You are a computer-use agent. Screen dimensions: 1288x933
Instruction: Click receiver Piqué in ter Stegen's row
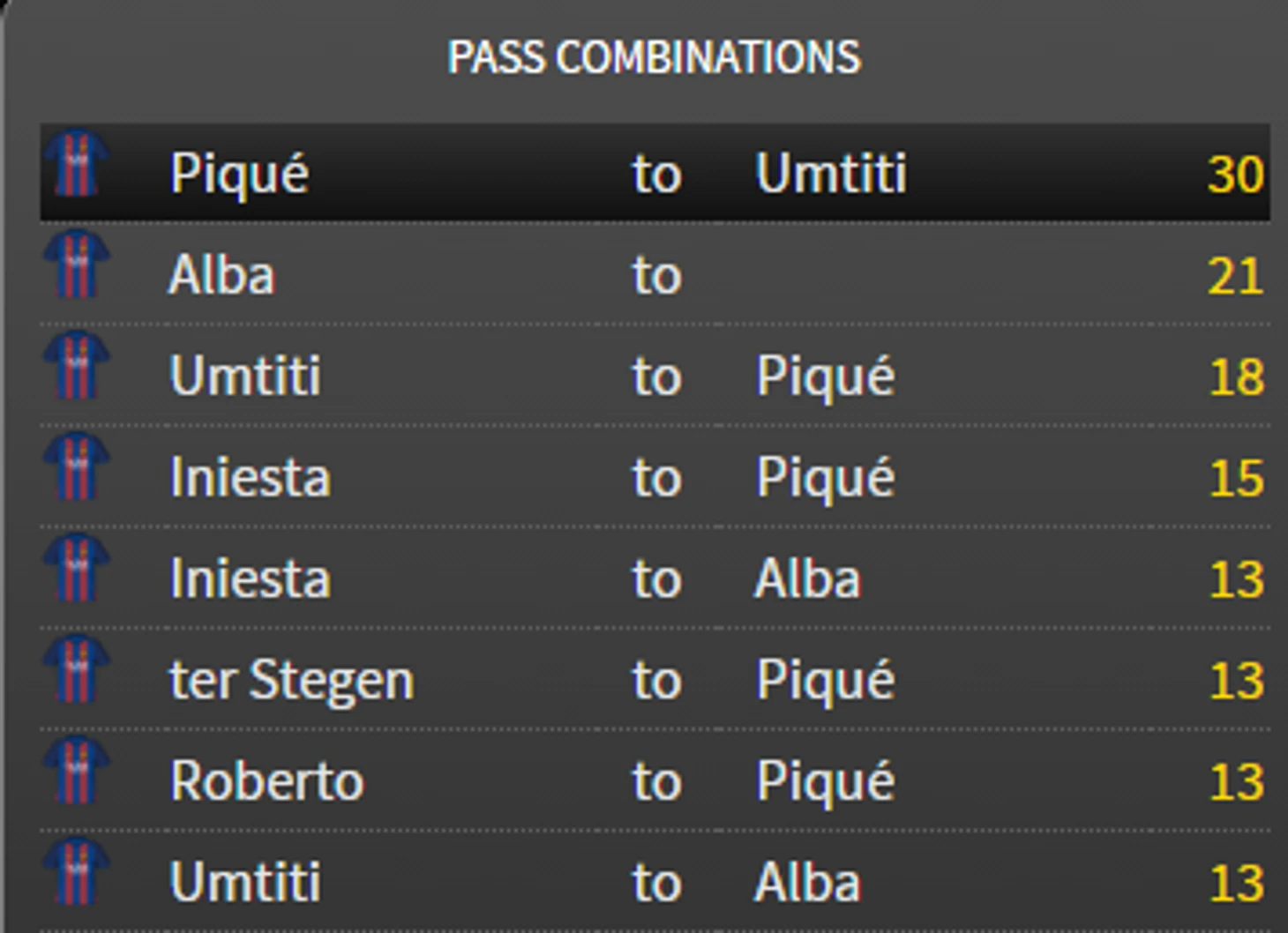click(825, 682)
